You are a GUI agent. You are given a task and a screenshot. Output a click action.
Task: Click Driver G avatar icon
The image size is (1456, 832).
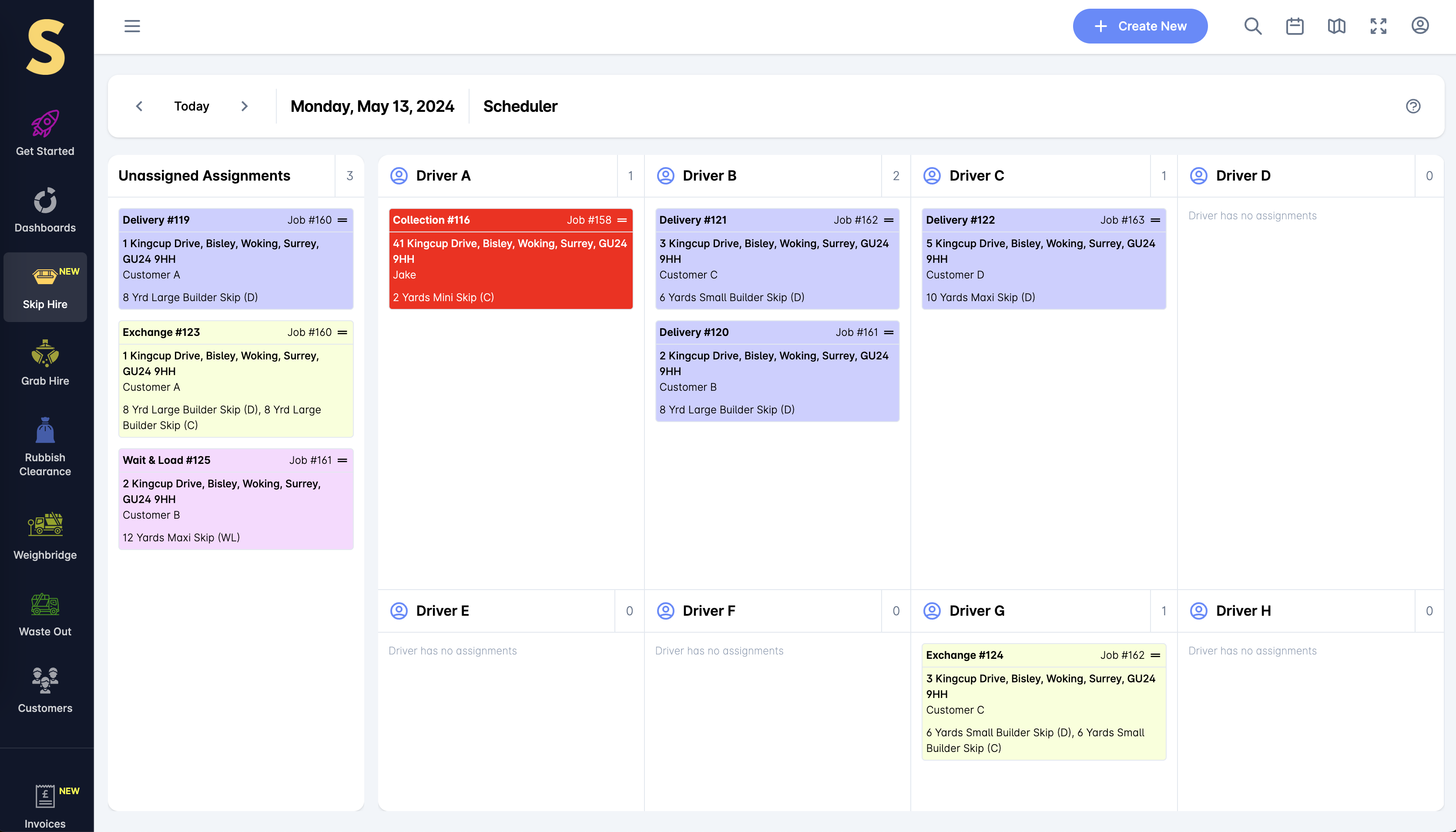tap(932, 611)
